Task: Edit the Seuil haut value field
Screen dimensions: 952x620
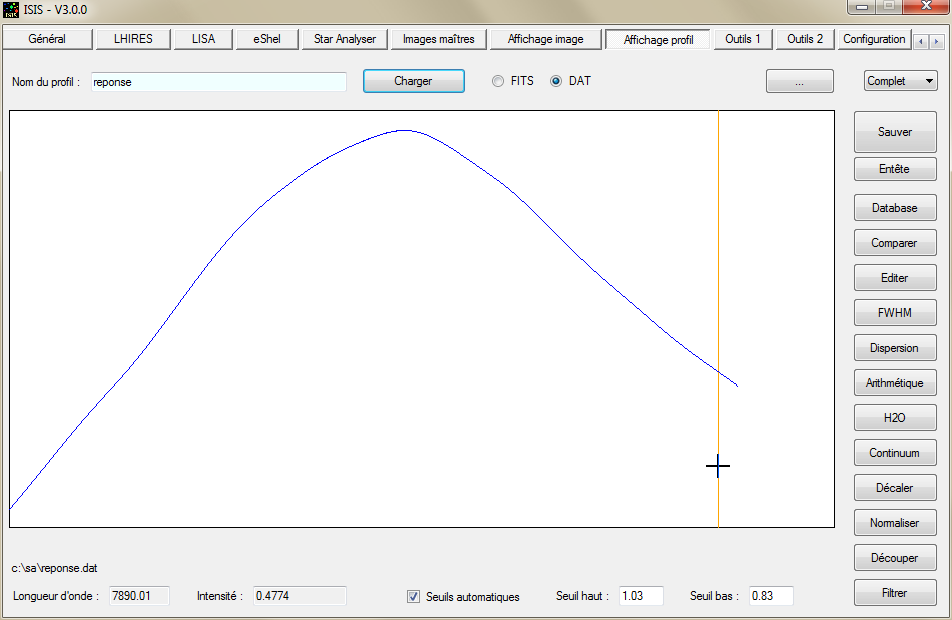Action: coord(641,596)
